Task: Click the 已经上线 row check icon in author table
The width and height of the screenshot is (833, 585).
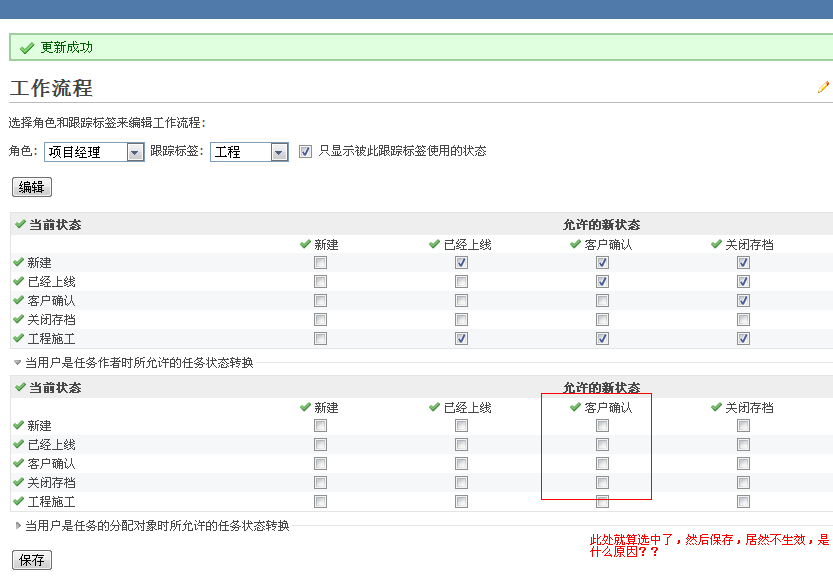Action: click(x=19, y=444)
